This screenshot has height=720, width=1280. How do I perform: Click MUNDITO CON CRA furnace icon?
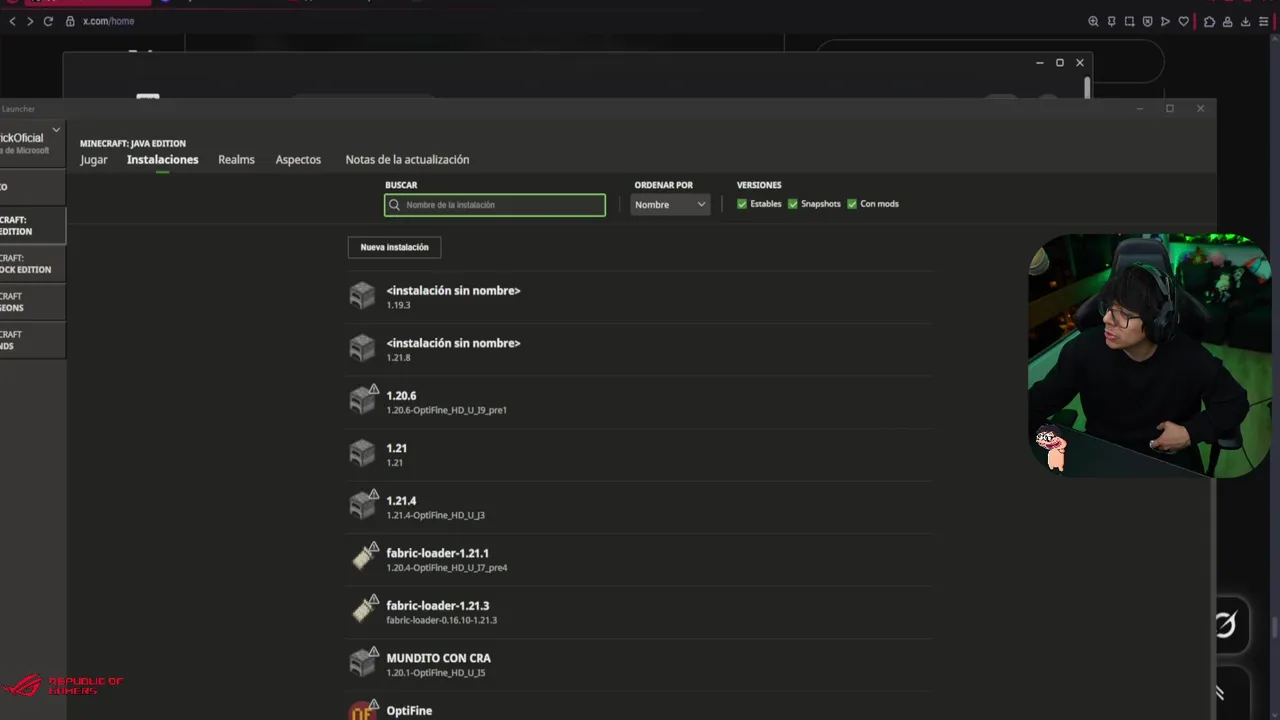click(x=363, y=662)
